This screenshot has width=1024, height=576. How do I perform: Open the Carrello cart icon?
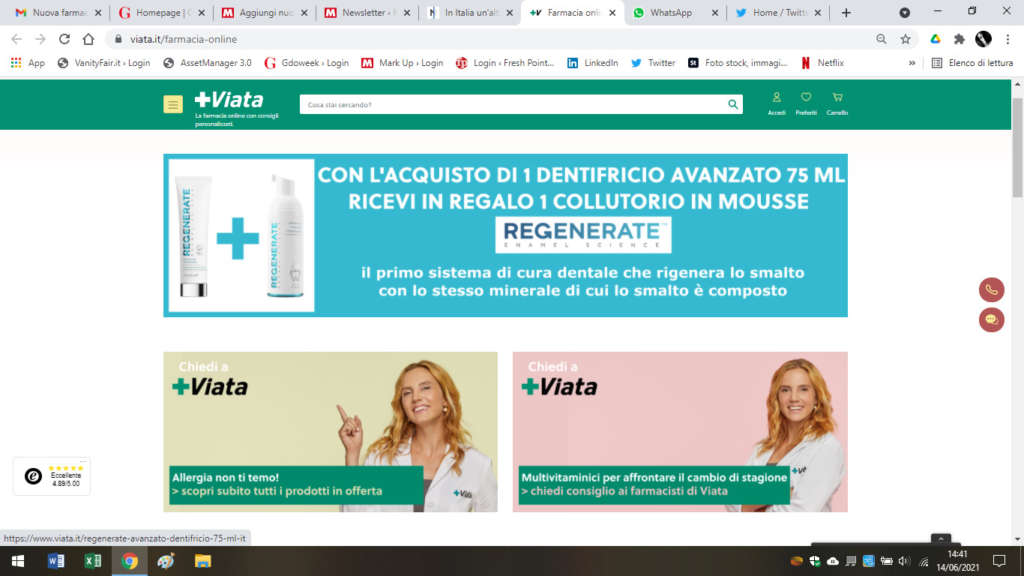pyautogui.click(x=837, y=103)
